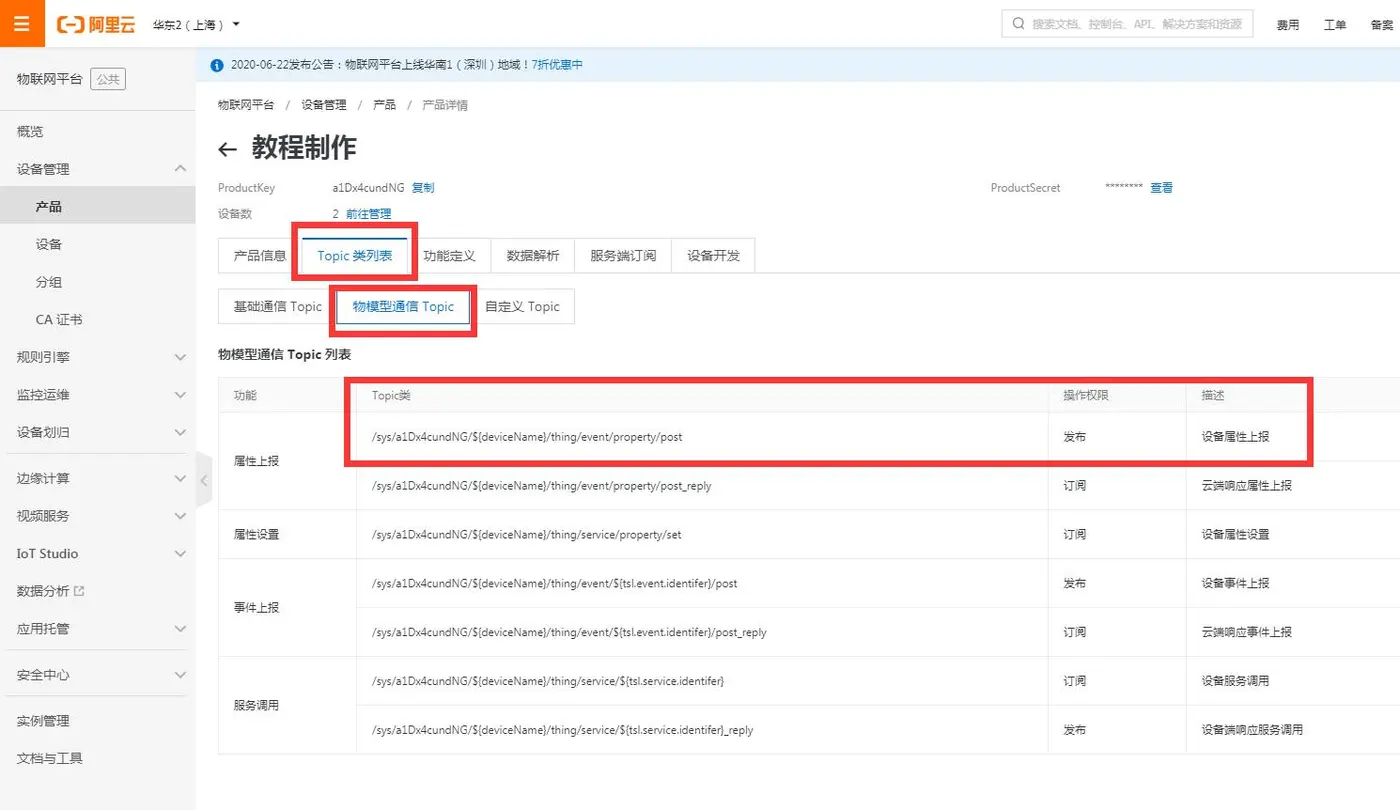The width and height of the screenshot is (1400, 810).
Task: Click 设备属性上报 description cell
Action: 1236,437
